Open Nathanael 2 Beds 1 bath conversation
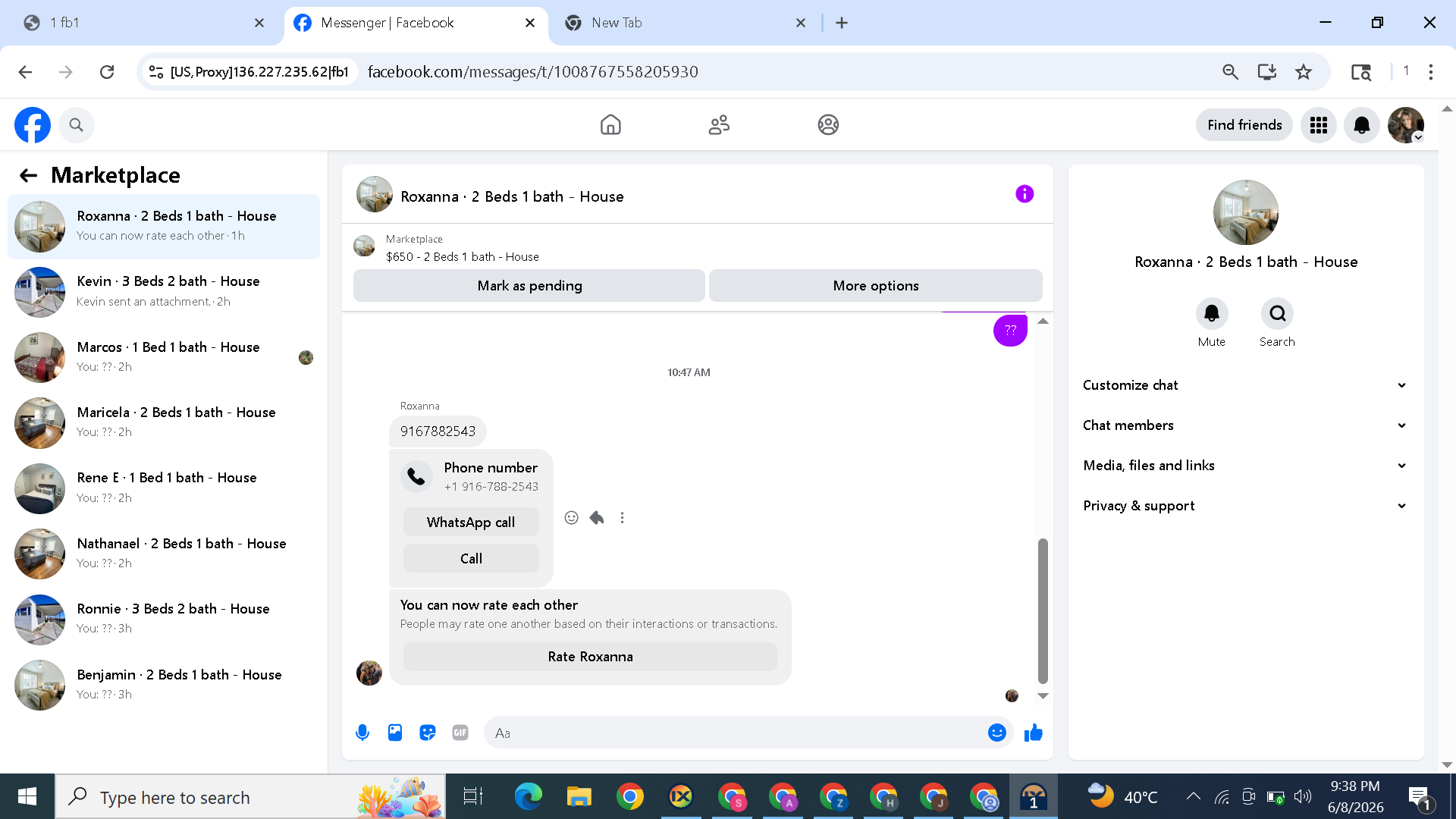The image size is (1456, 819). point(164,554)
